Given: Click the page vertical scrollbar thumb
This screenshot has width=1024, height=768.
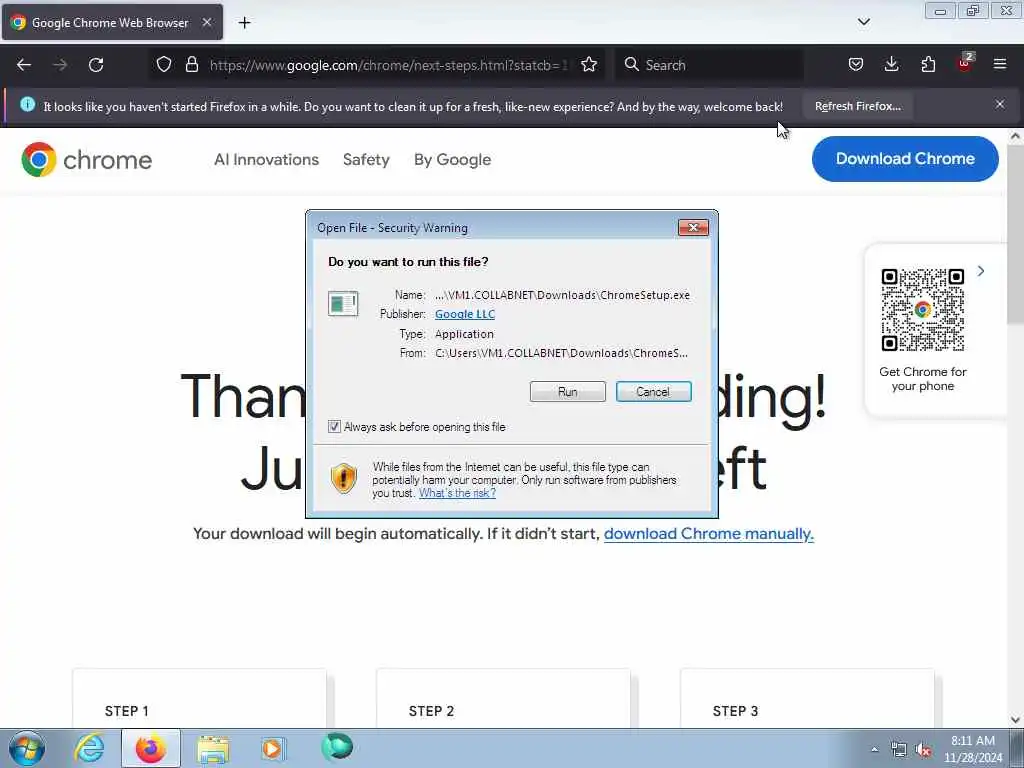Looking at the screenshot, I should (1015, 234).
